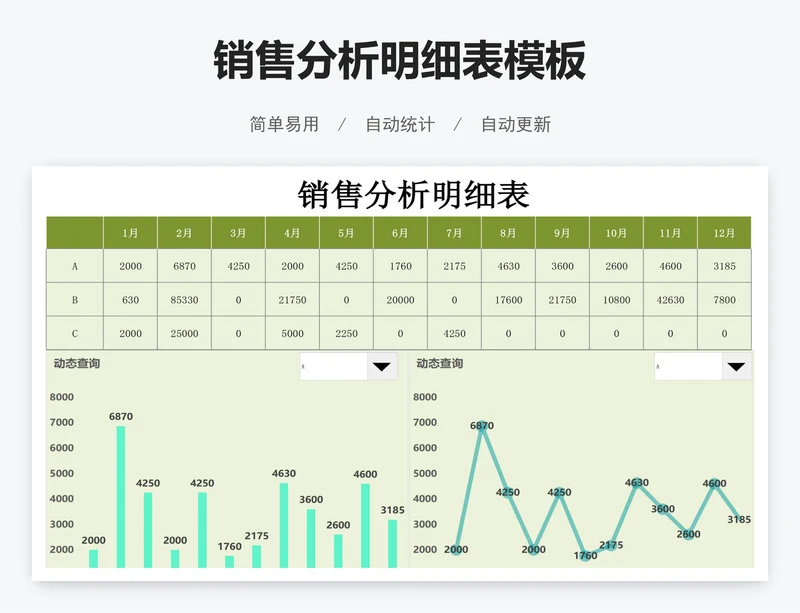Viewport: 800px width, 613px height.
Task: Click the main heading 销售分析明细表模板
Action: [x=400, y=61]
